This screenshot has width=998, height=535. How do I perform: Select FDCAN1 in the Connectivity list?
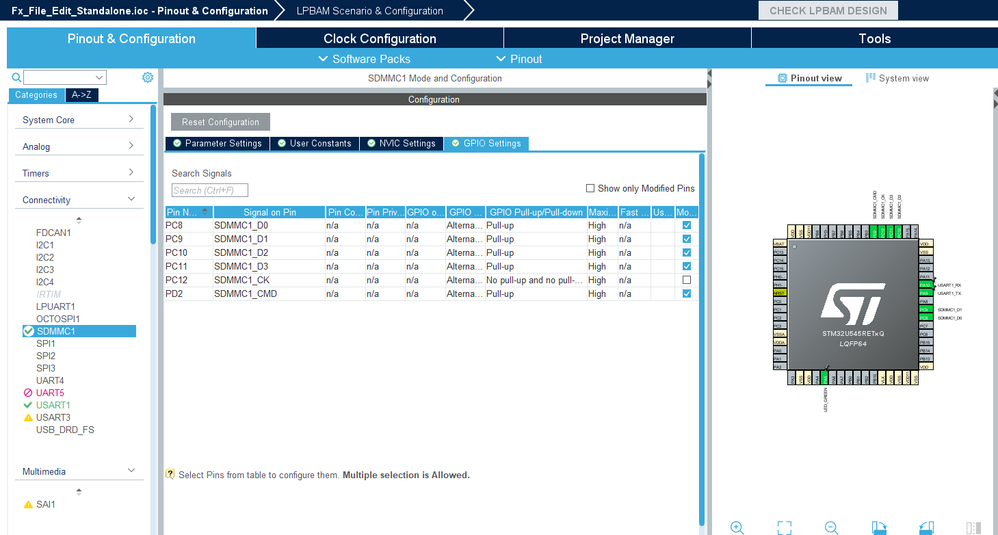point(53,233)
